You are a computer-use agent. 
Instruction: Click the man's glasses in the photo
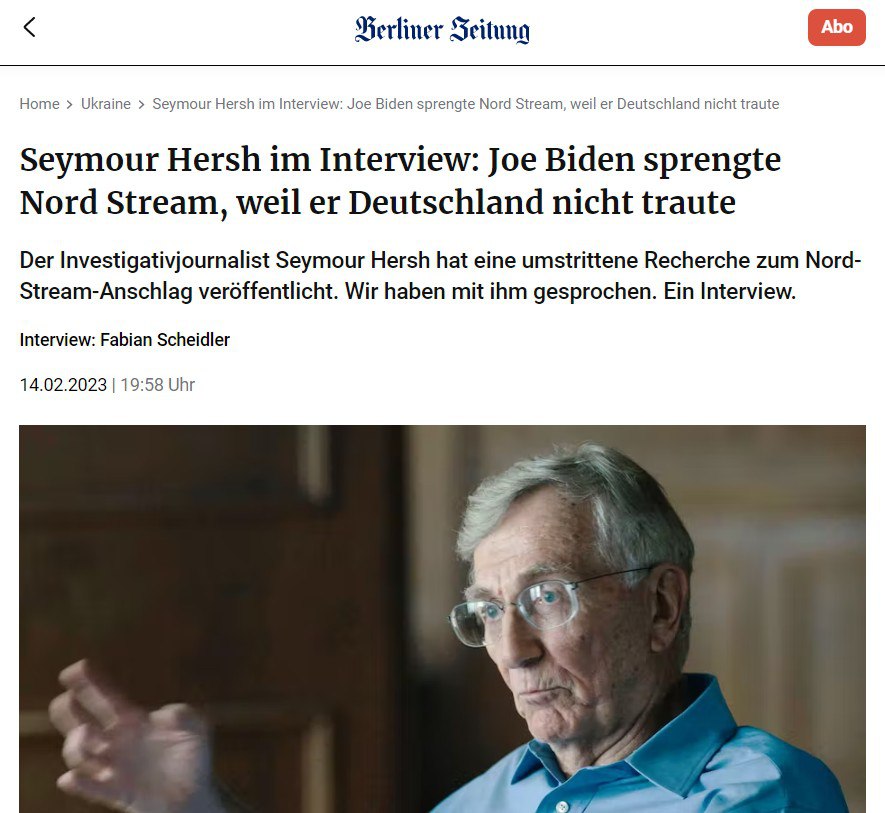516,611
